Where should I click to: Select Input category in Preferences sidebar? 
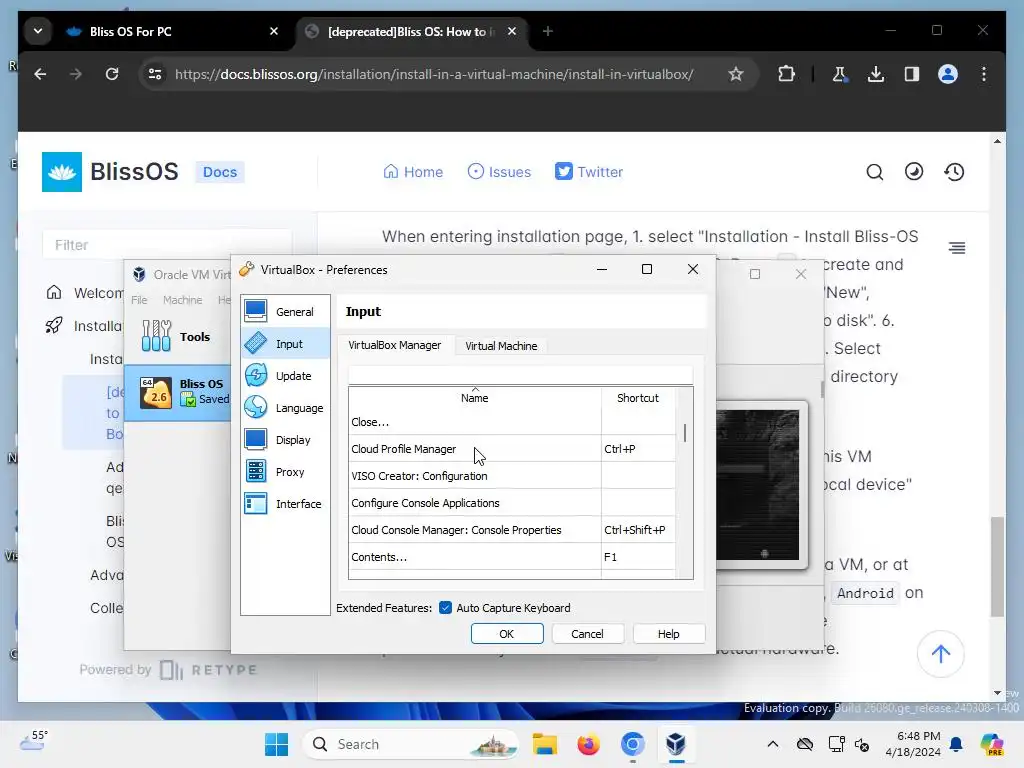[x=285, y=344]
